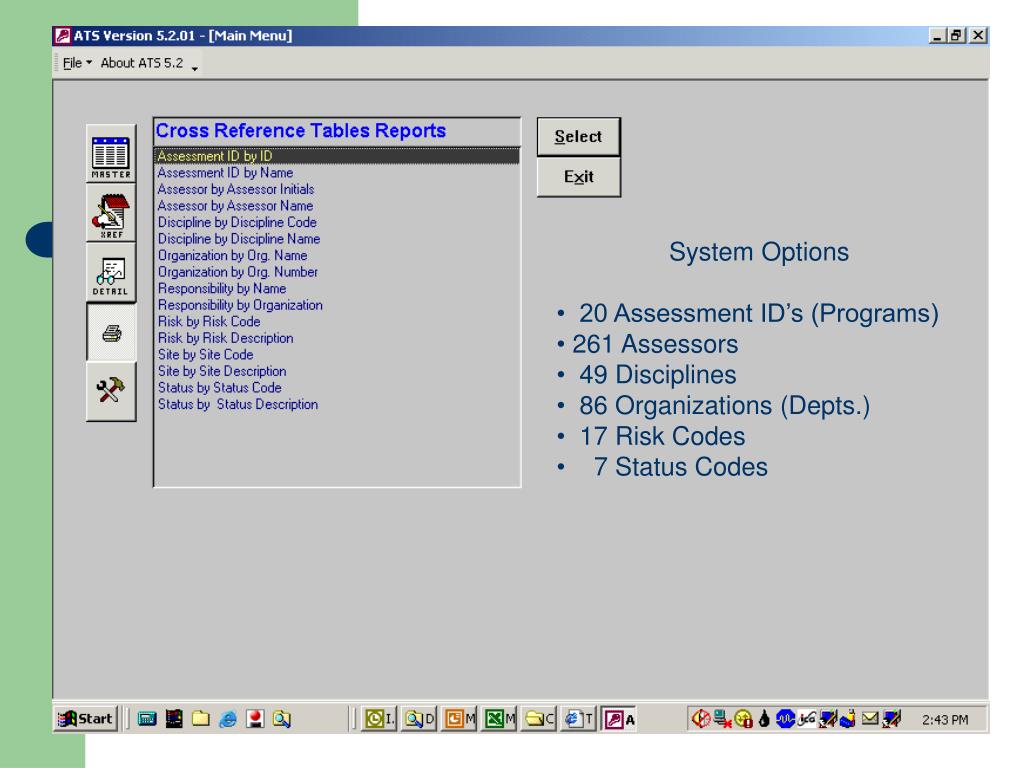Open the hammer and wrench tools icon
1024x768 pixels.
pyautogui.click(x=111, y=392)
